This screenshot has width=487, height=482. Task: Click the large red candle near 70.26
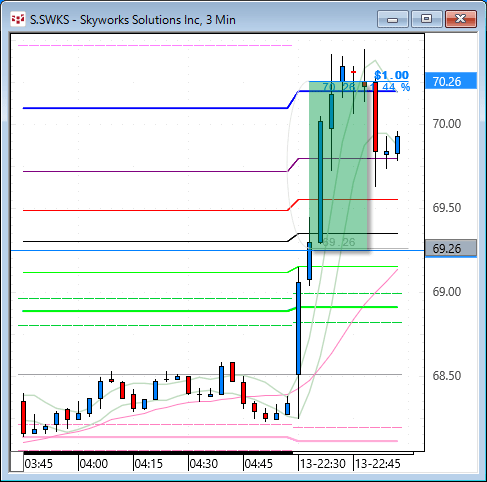click(x=375, y=117)
